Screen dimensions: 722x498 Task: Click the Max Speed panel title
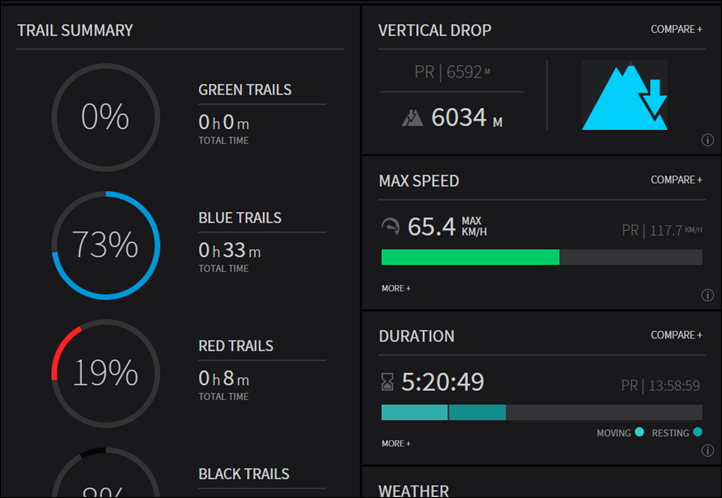pyautogui.click(x=419, y=181)
